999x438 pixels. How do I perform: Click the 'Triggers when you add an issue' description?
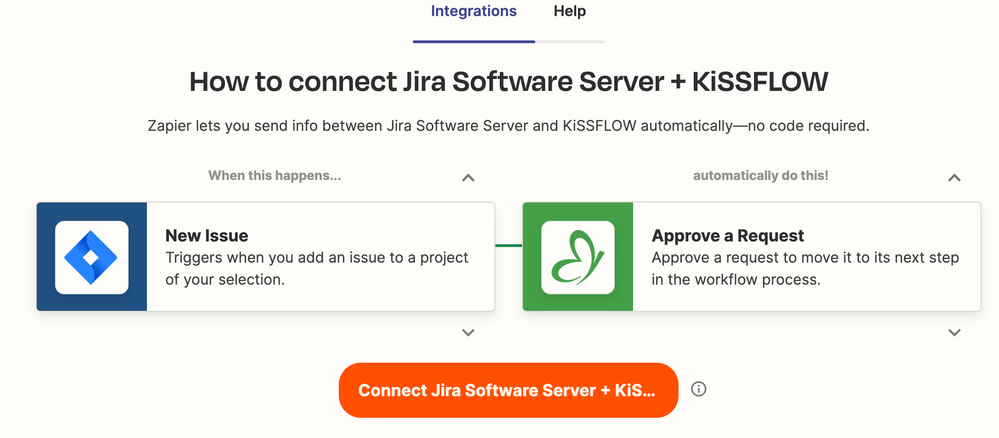317,268
